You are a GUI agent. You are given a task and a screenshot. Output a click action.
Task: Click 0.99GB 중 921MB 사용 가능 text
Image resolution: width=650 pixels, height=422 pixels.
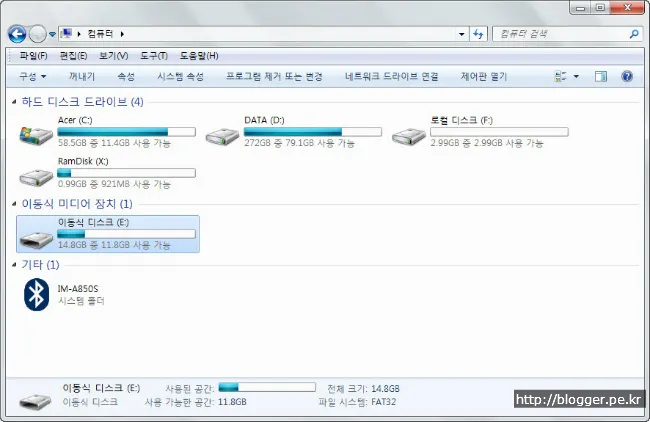pyautogui.click(x=114, y=184)
